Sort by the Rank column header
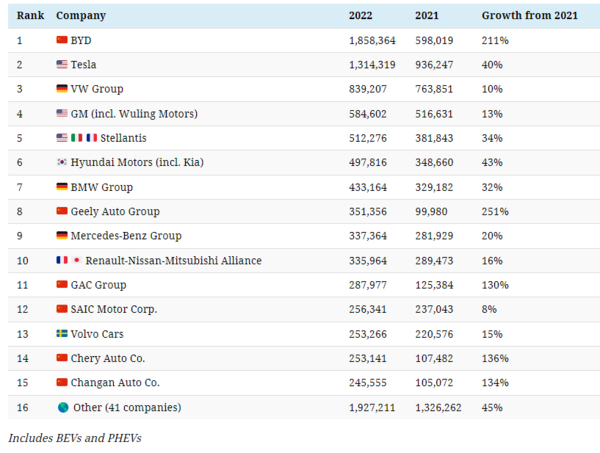Screen dimensions: 600x453 pos(27,16)
